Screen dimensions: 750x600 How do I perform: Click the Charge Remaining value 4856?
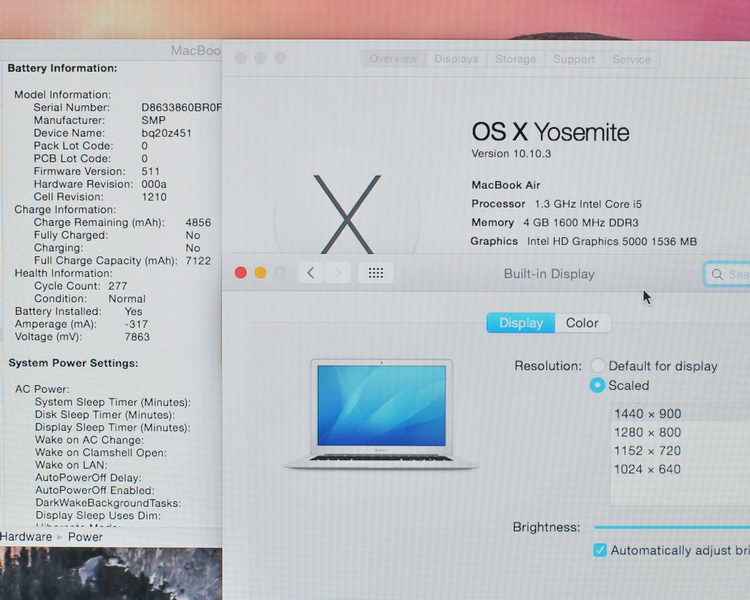click(198, 222)
